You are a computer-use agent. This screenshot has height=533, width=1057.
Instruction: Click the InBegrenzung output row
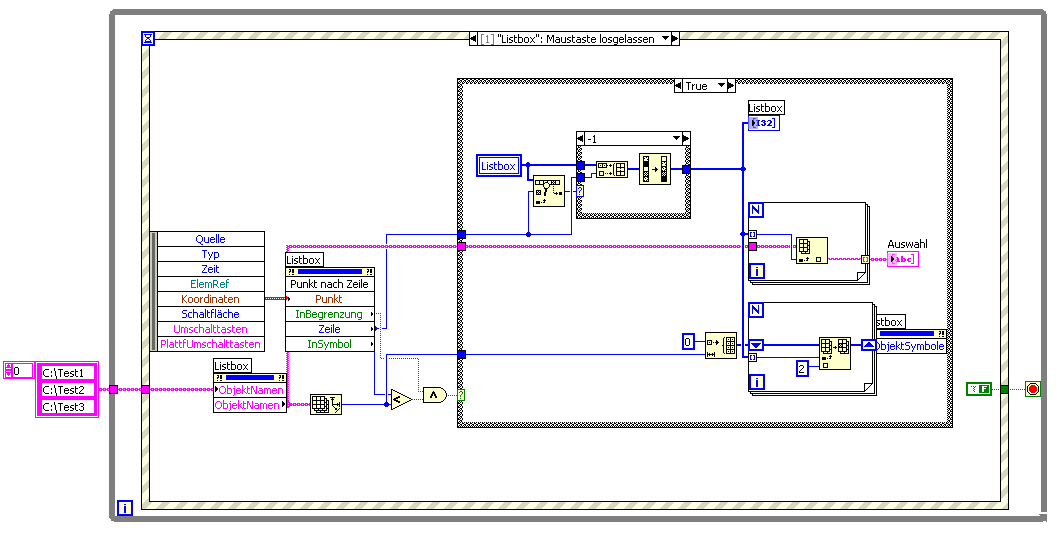coord(330,314)
